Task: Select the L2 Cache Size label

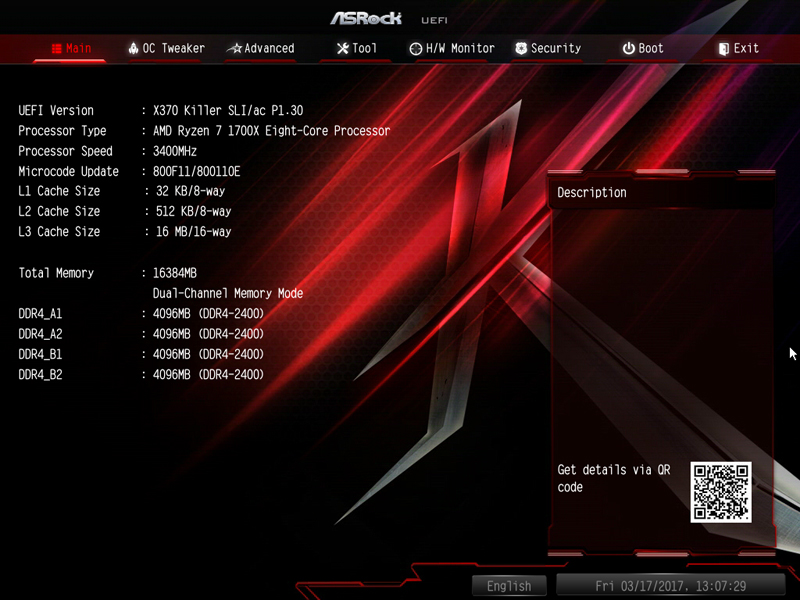Action: [59, 211]
